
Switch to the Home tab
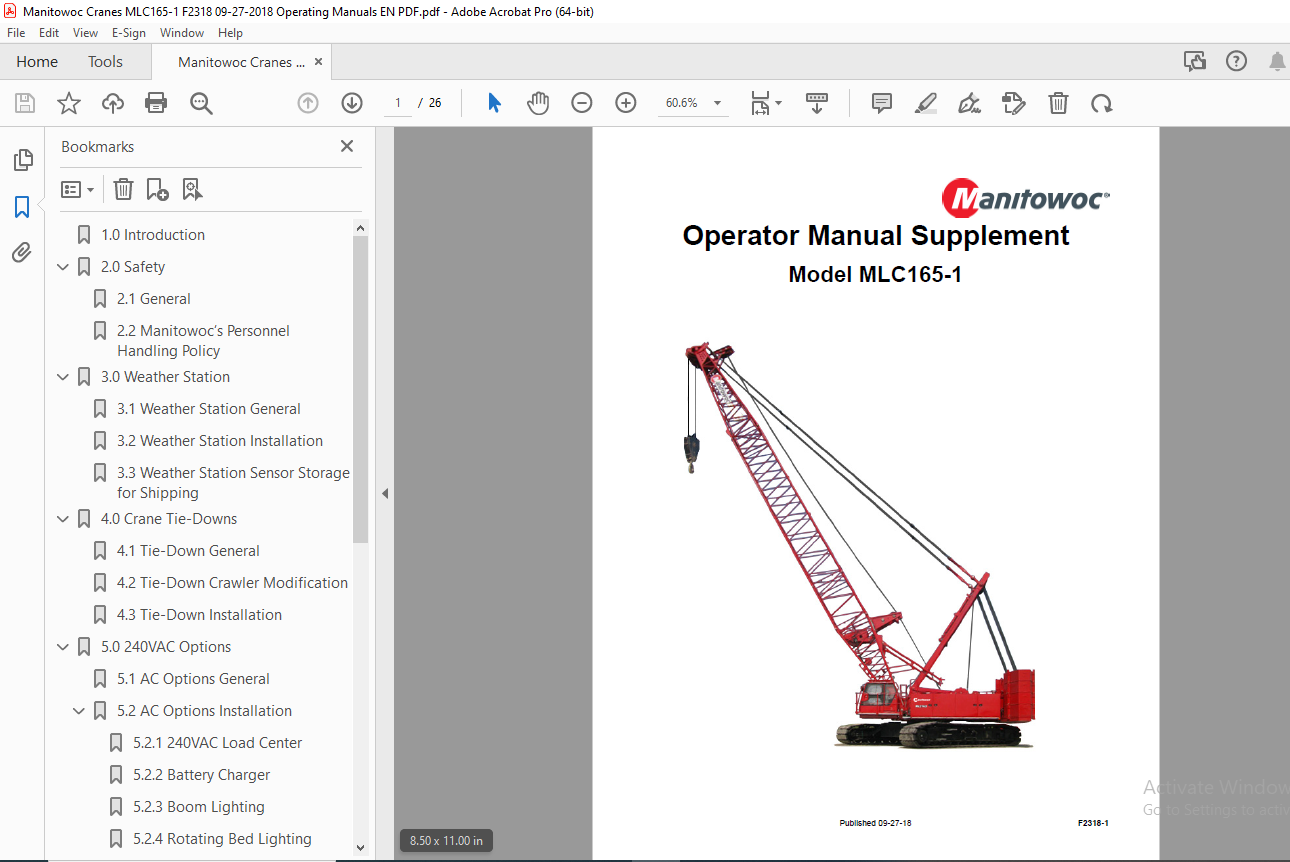pos(37,62)
